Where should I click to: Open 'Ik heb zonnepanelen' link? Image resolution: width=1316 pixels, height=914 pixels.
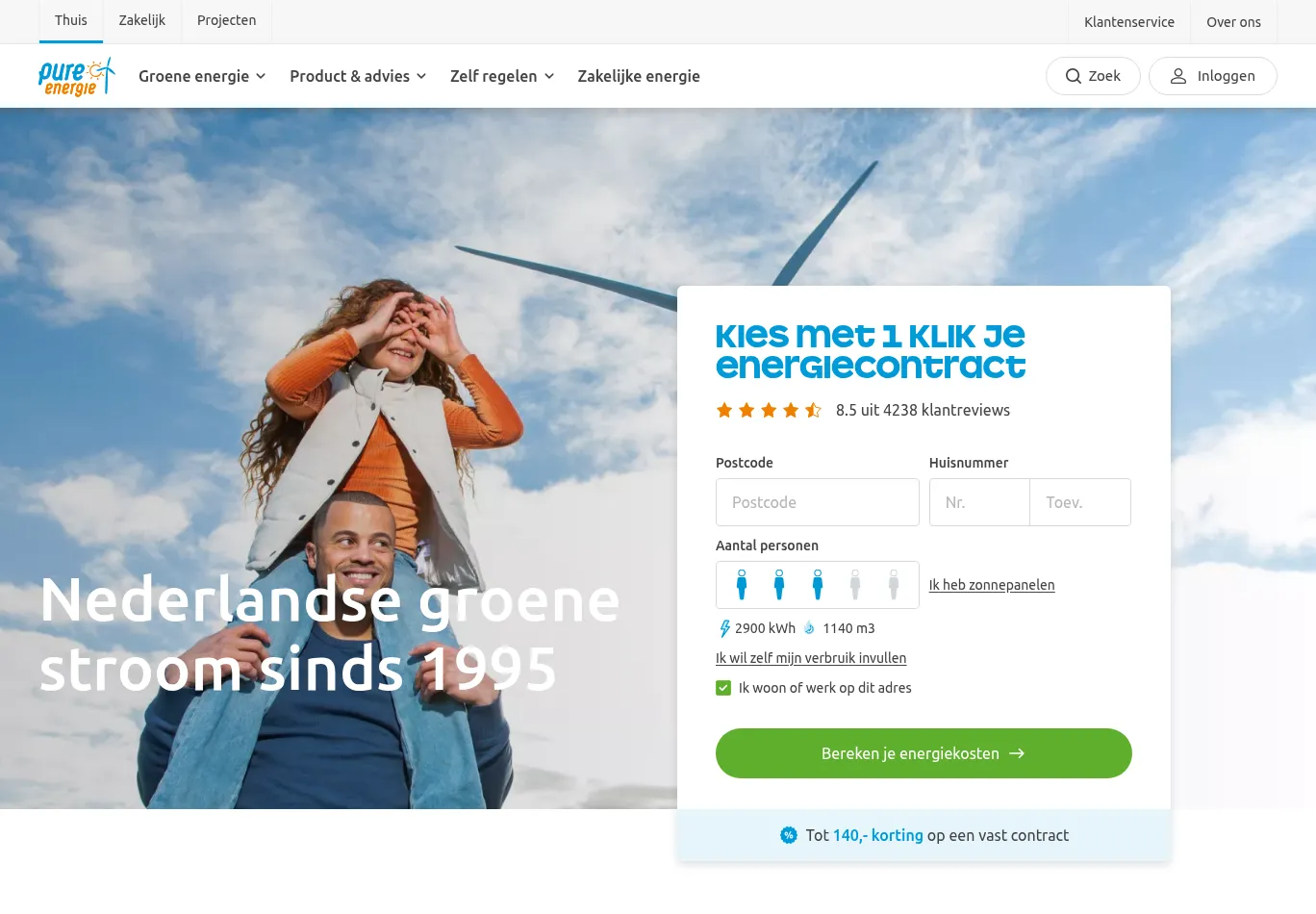(992, 585)
